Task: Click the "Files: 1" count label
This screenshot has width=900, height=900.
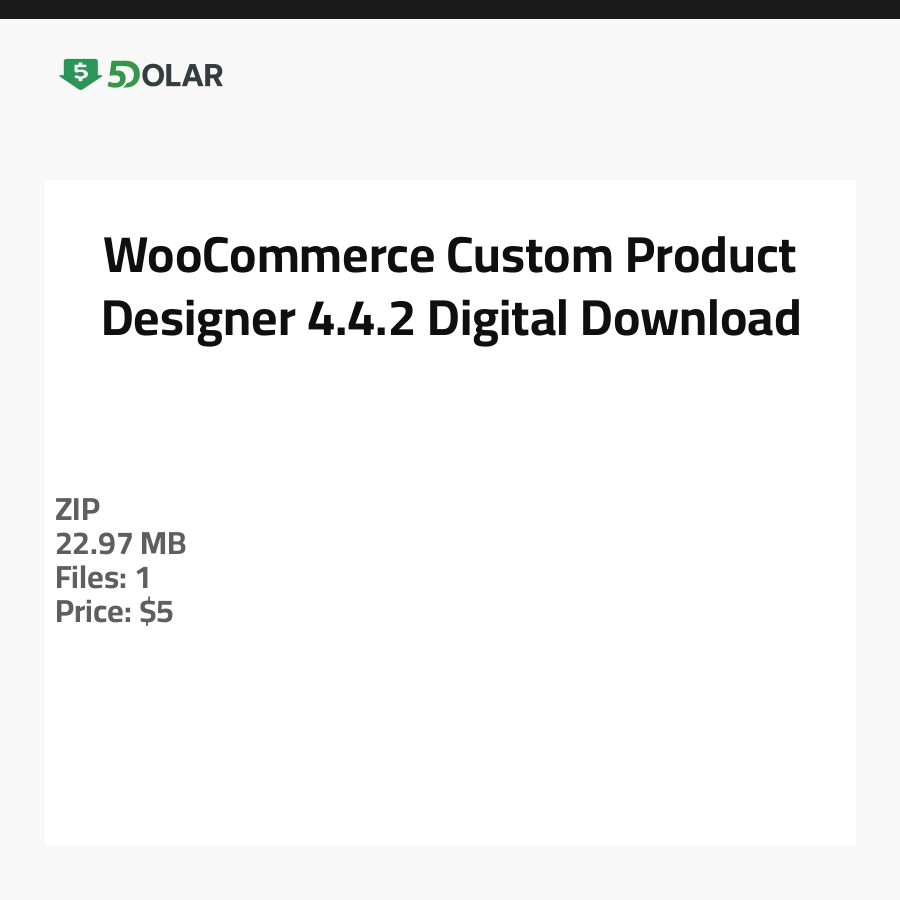Action: (x=103, y=578)
